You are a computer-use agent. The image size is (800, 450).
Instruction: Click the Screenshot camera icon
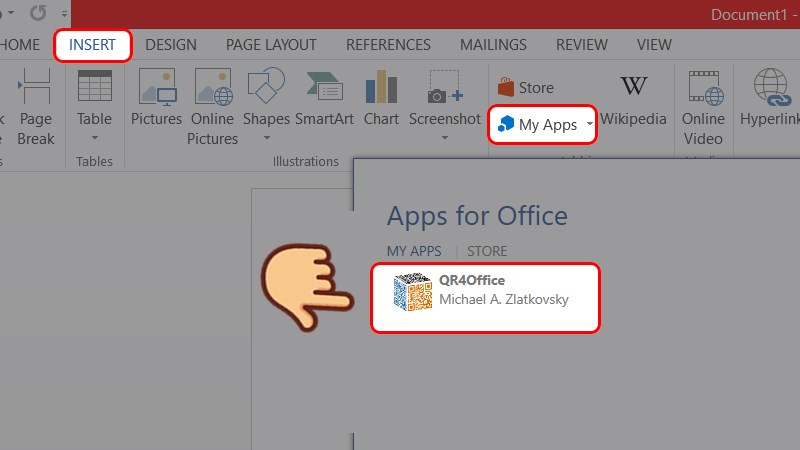[445, 87]
